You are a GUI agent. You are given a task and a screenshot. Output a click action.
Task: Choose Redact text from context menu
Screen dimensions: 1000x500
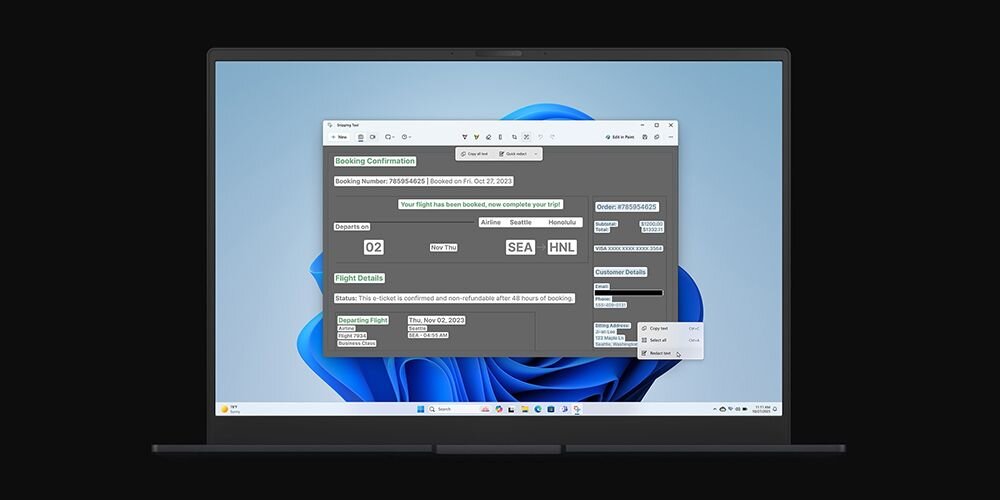[660, 353]
